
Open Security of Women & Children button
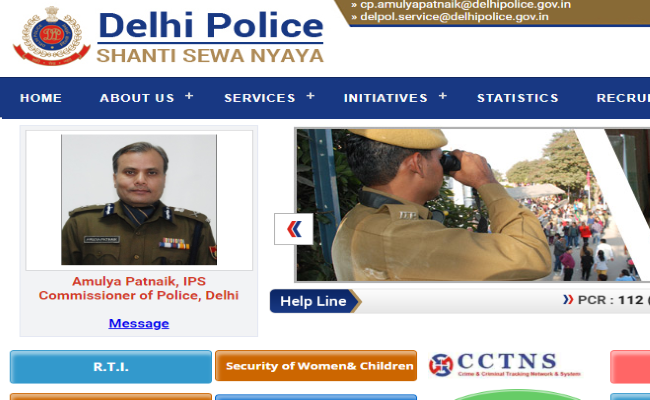tap(316, 366)
